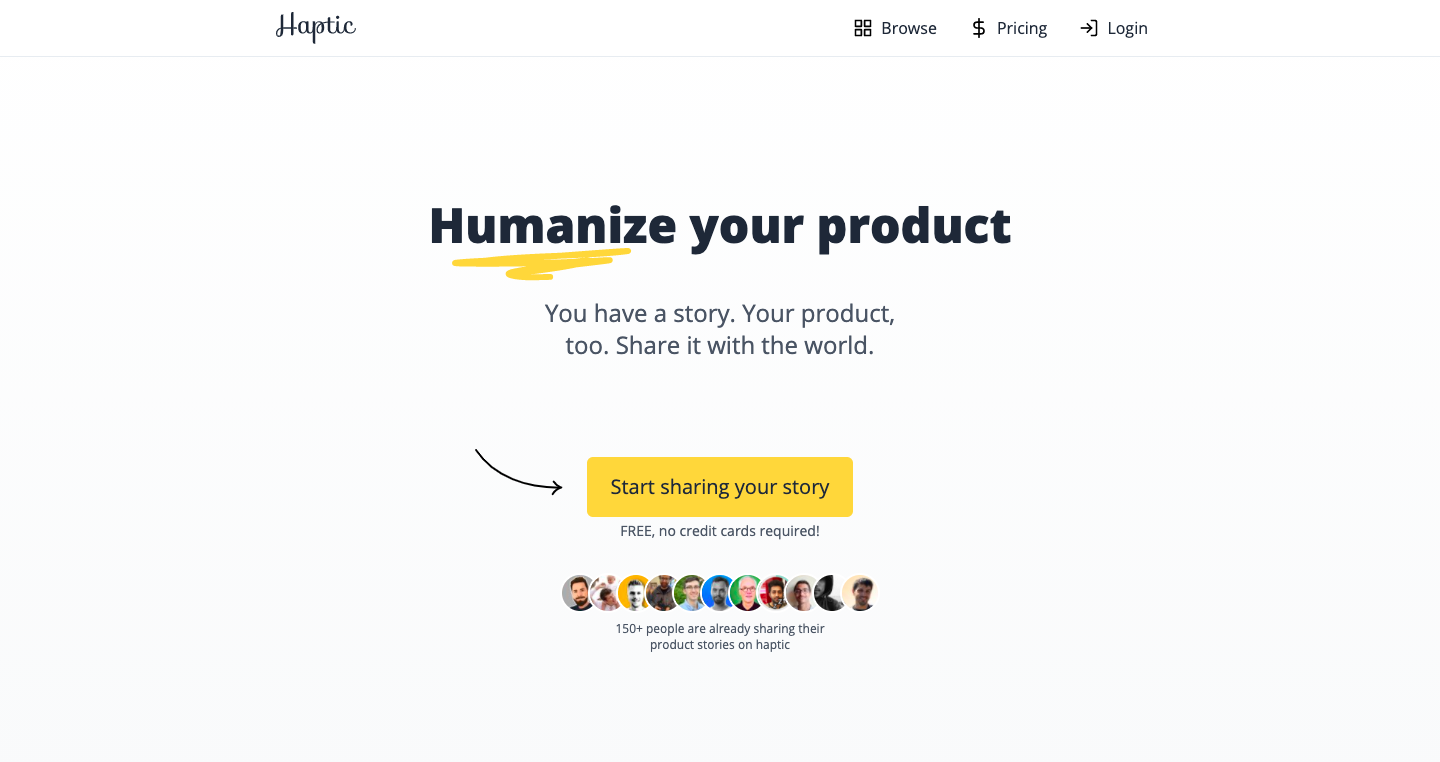This screenshot has width=1440, height=762.
Task: Click the avatar showing a person with baby
Action: point(605,593)
